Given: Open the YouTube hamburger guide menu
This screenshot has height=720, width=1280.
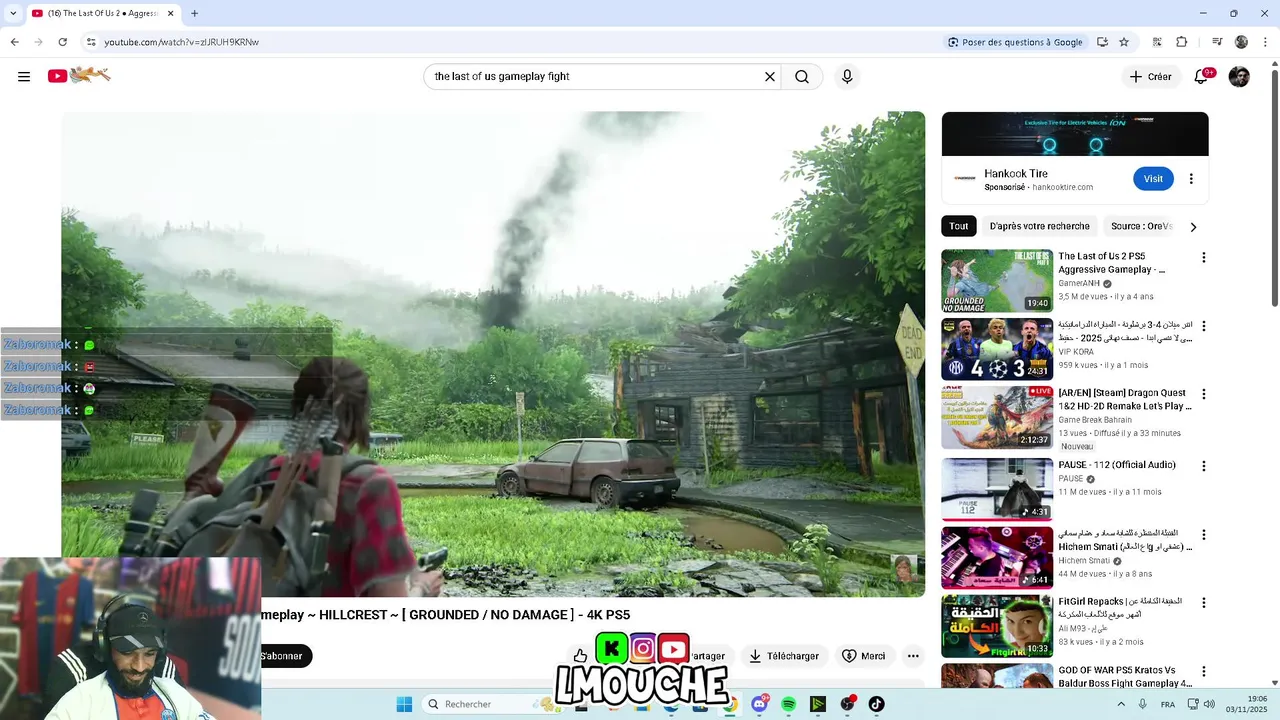Looking at the screenshot, I should pos(24,77).
